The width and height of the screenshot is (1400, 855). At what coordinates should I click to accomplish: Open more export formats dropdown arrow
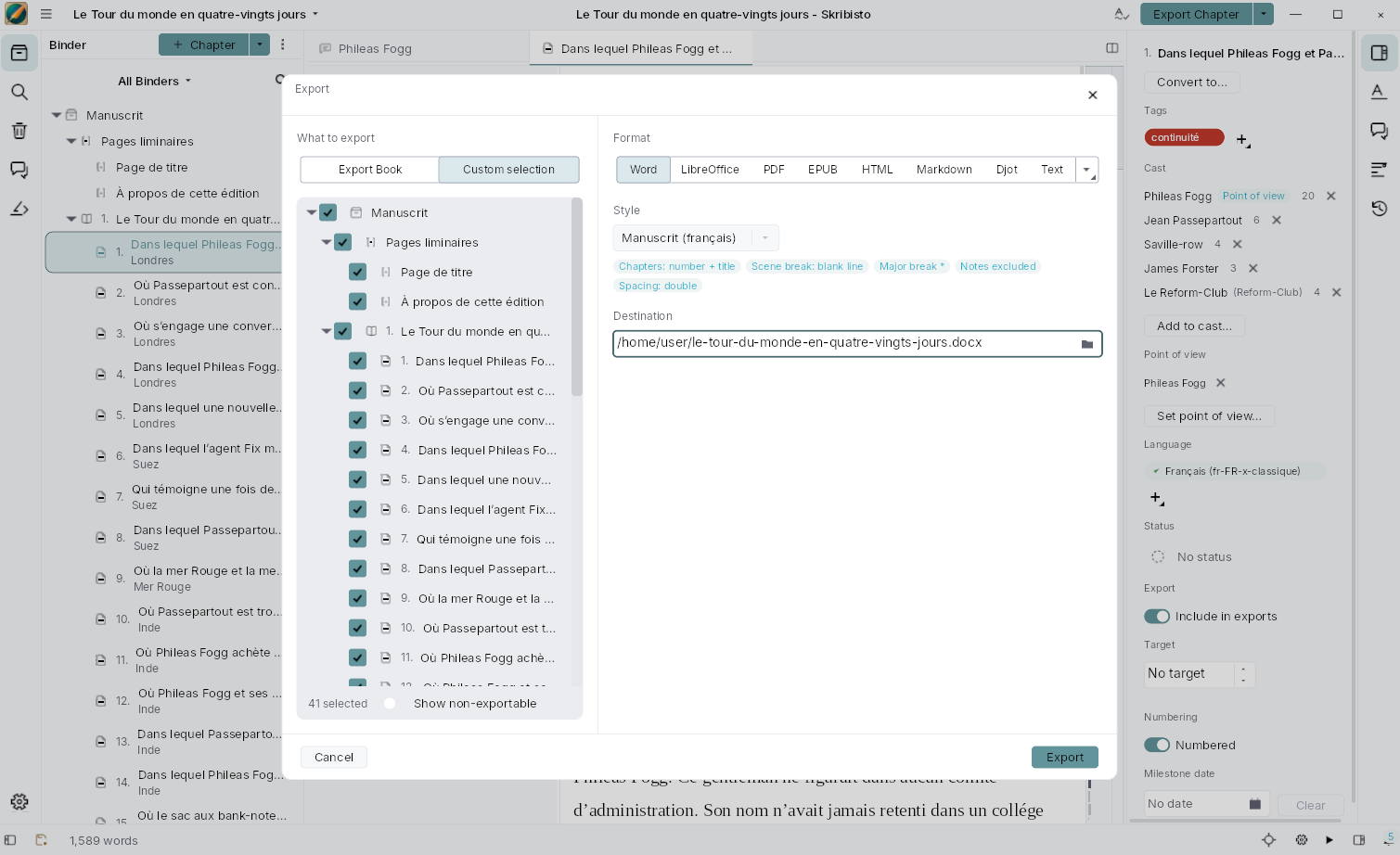point(1087,170)
